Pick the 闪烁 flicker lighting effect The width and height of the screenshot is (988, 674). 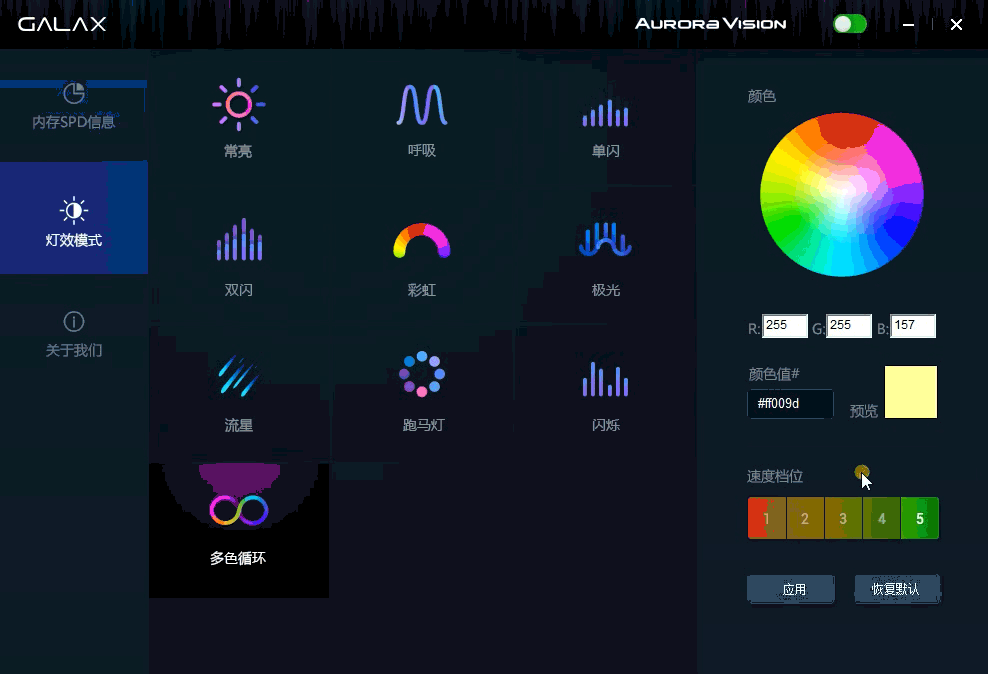coord(605,378)
